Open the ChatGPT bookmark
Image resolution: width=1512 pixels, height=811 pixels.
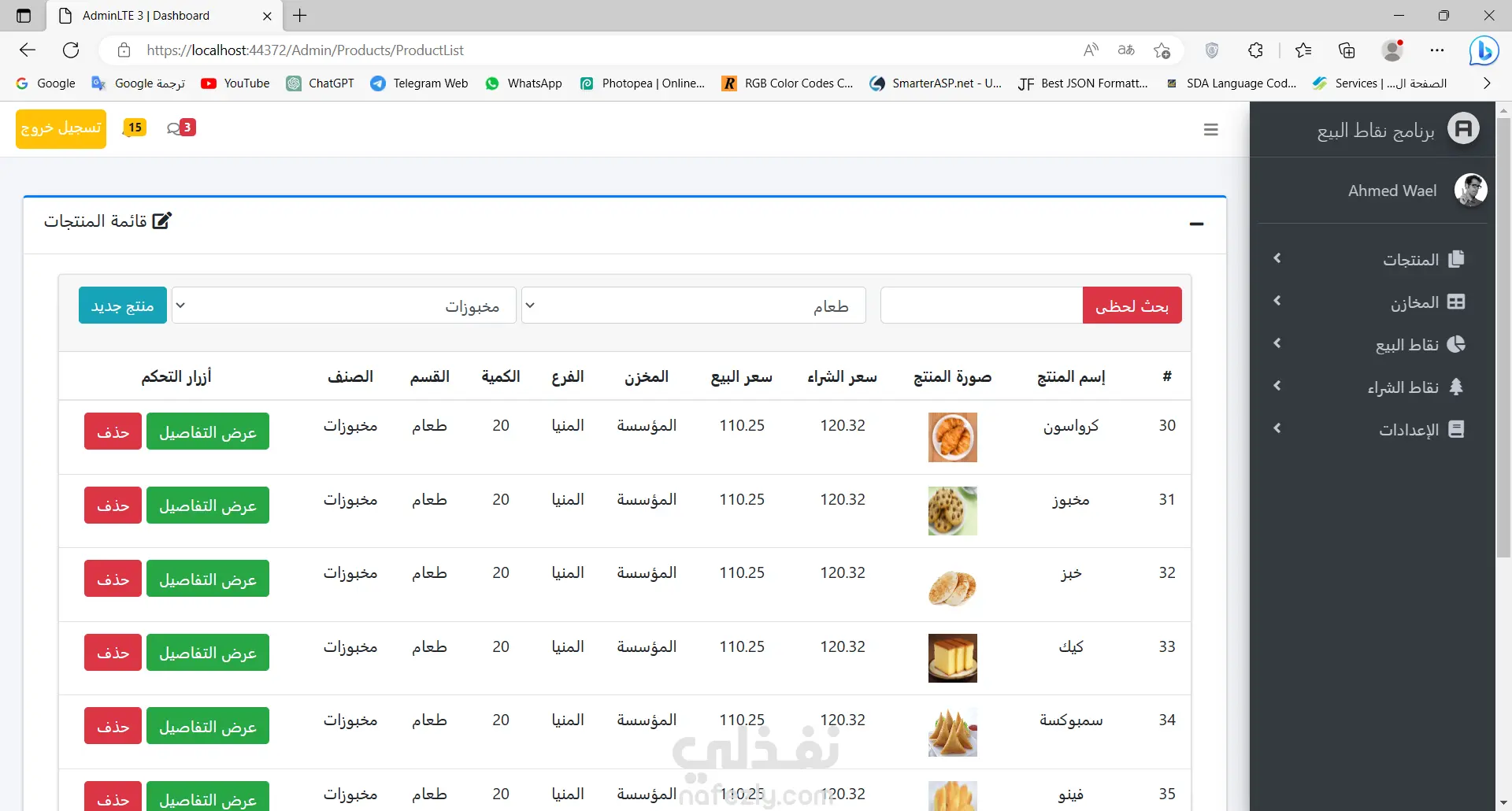tap(320, 83)
